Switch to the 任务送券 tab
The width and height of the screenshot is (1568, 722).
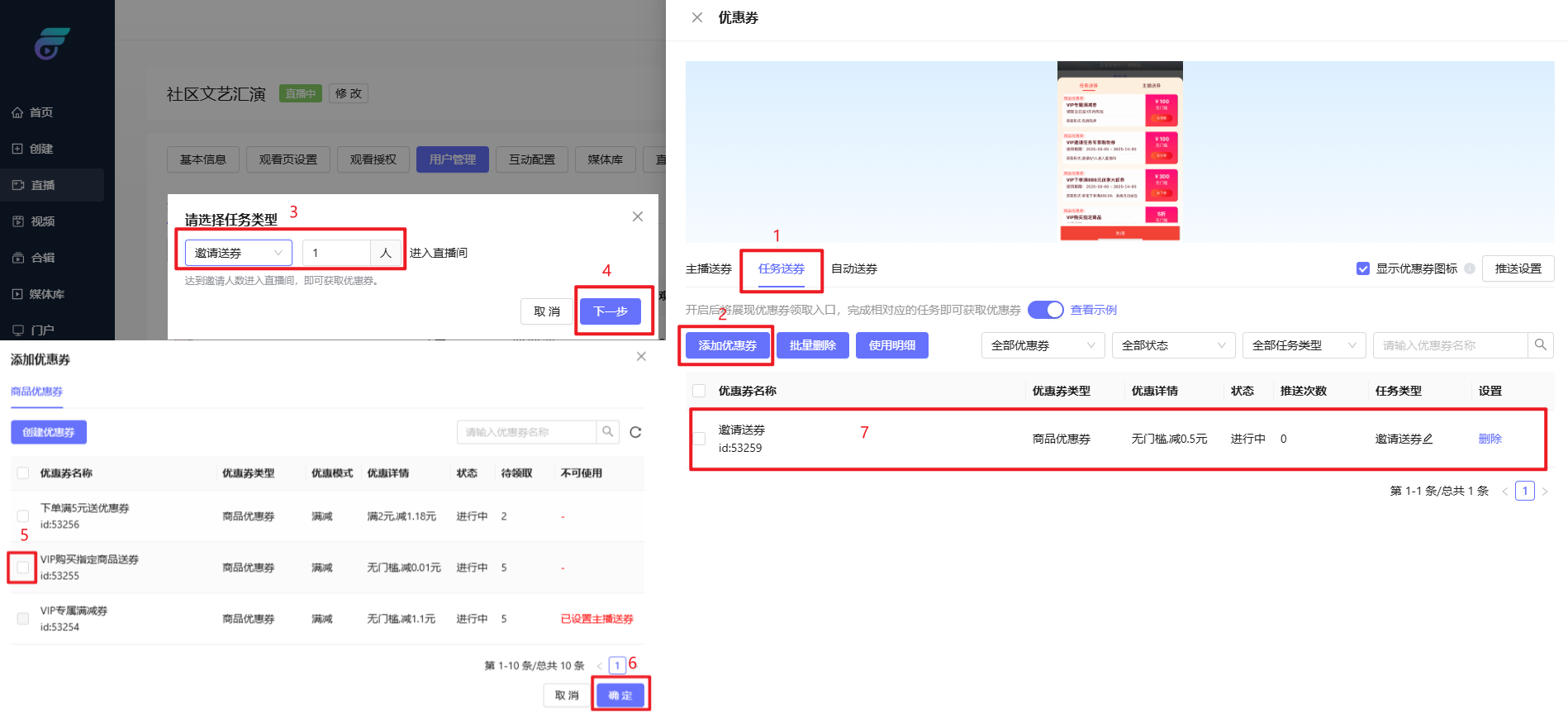tap(781, 268)
